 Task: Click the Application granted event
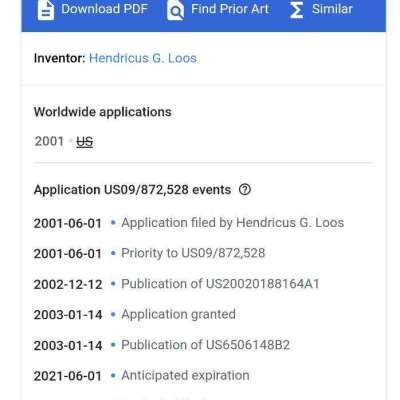pyautogui.click(x=178, y=314)
